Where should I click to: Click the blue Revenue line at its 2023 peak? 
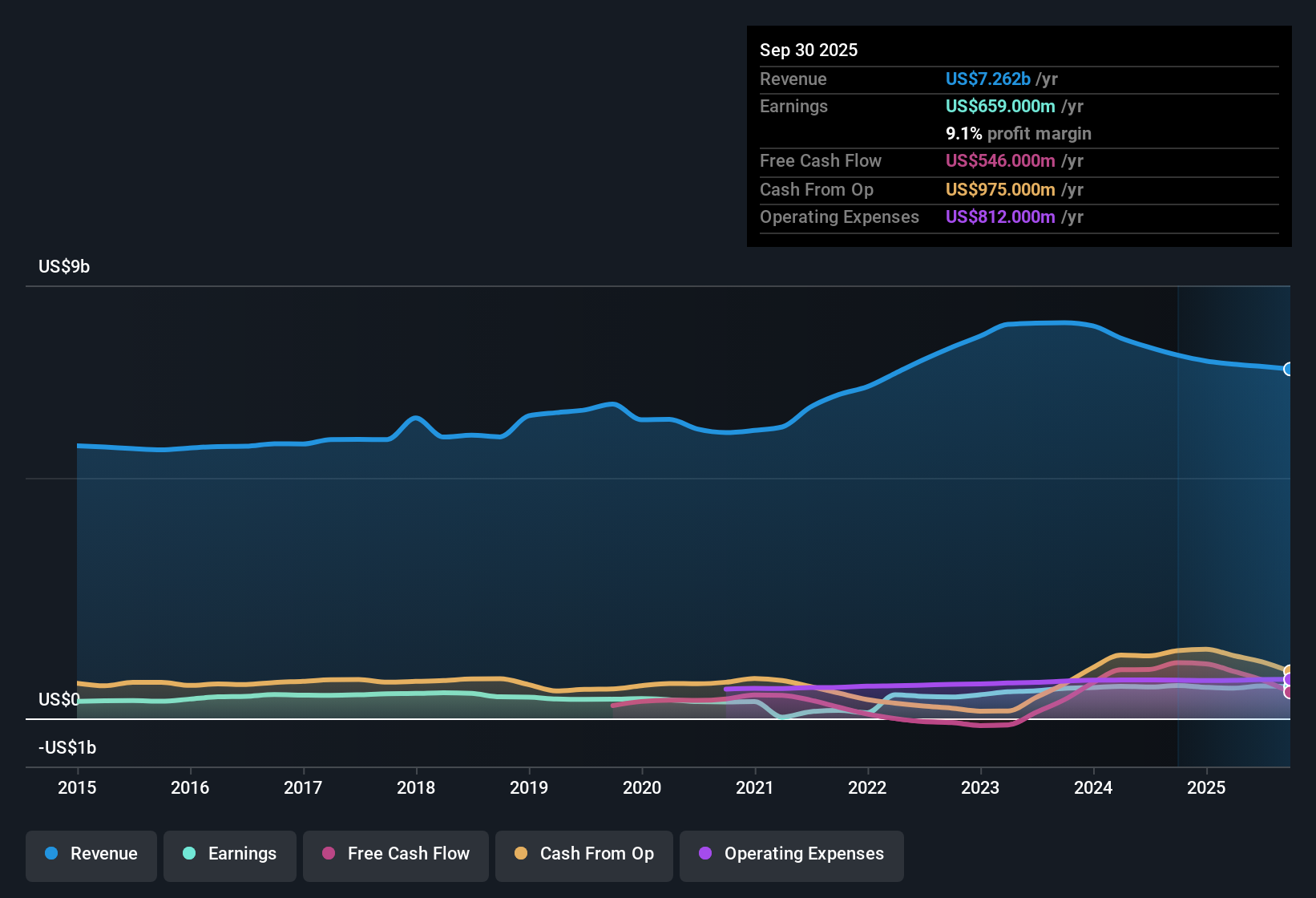(x=1042, y=323)
